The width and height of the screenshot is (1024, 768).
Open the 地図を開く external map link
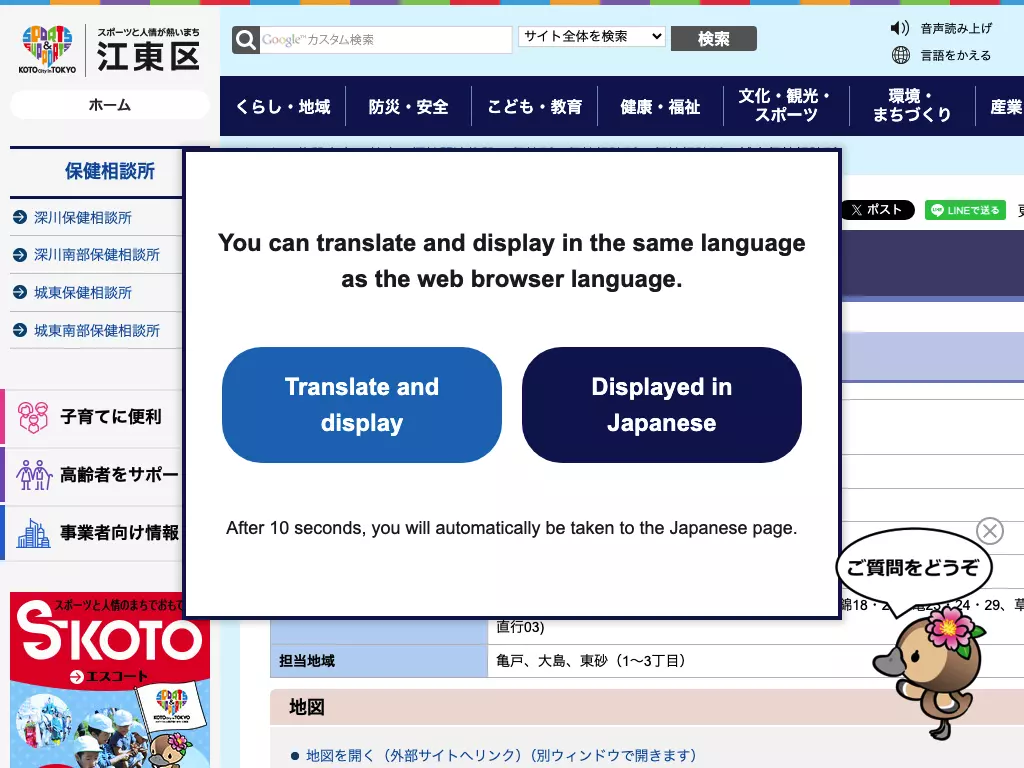(x=501, y=756)
